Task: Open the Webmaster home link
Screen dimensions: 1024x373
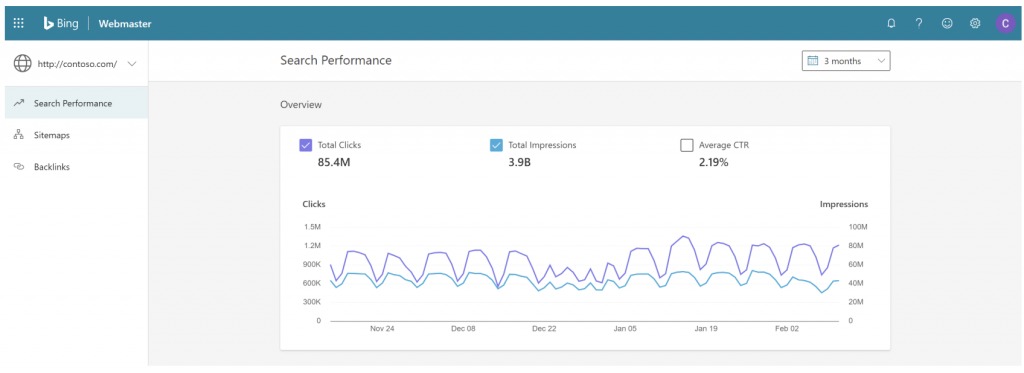Action: pyautogui.click(x=125, y=24)
